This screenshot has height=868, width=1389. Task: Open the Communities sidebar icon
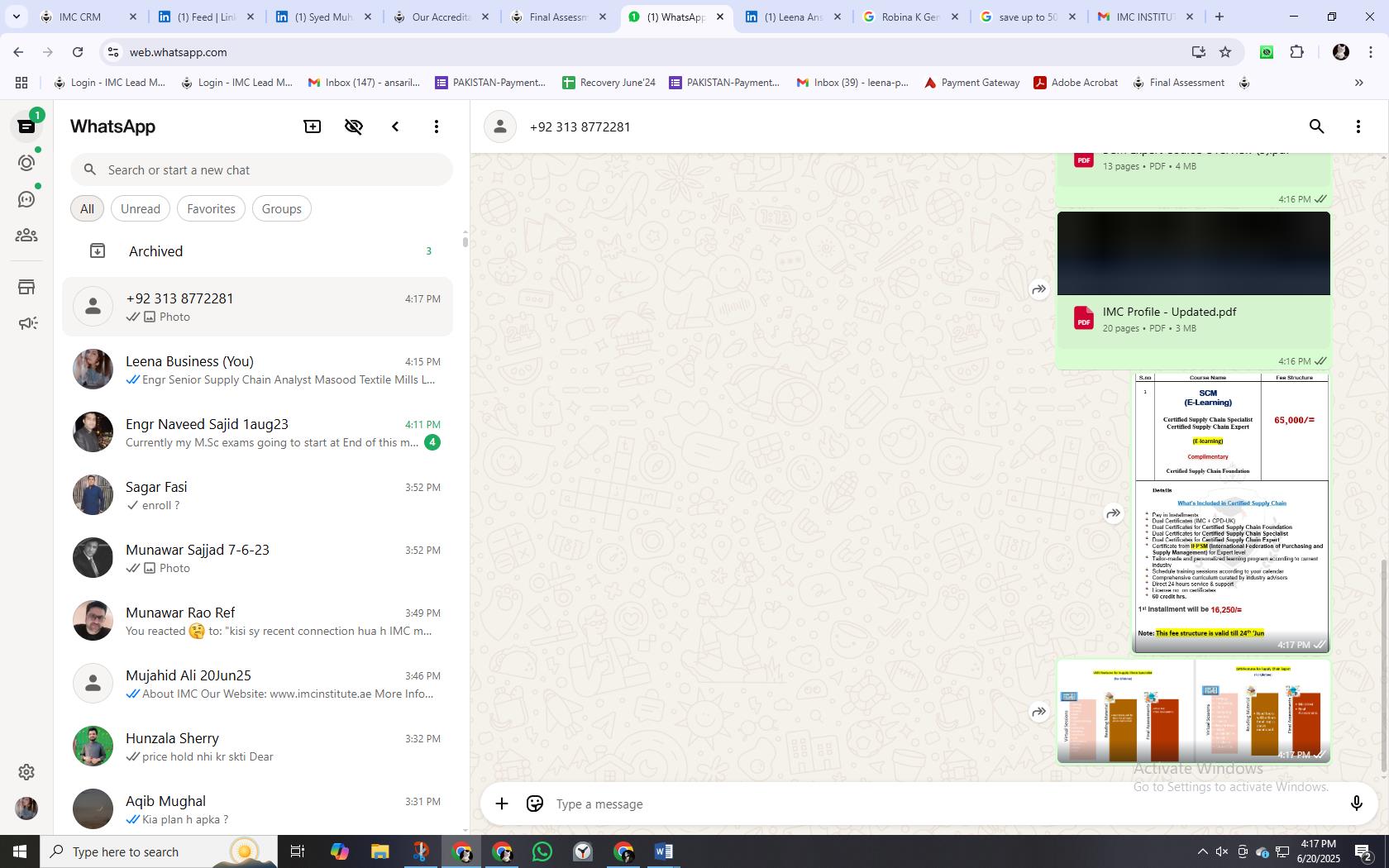pyautogui.click(x=26, y=236)
